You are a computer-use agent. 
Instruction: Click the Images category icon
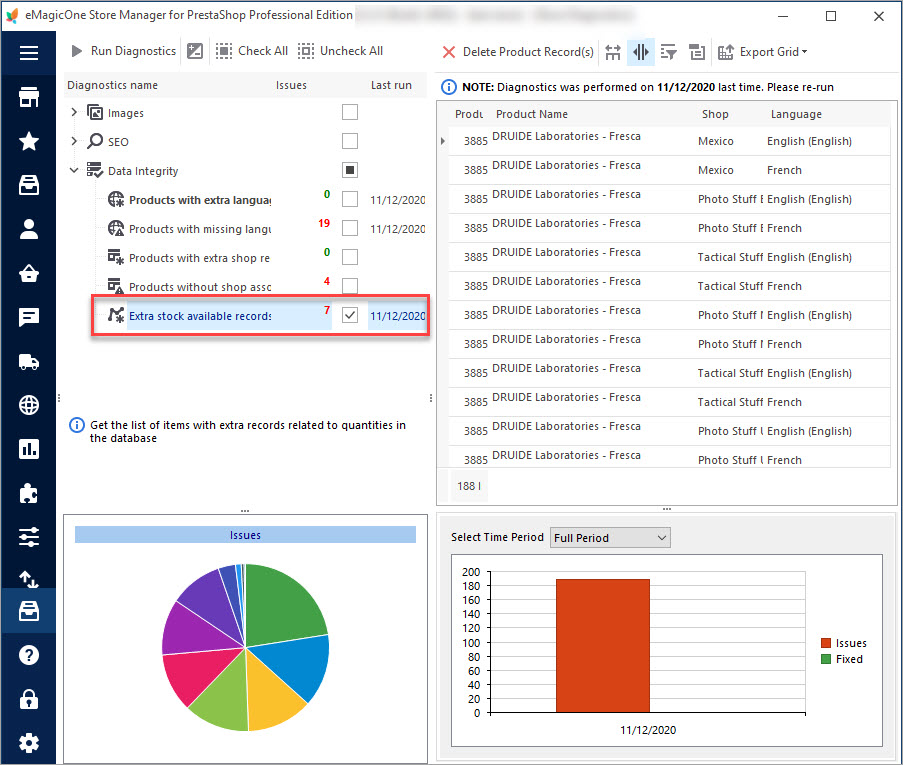(95, 112)
